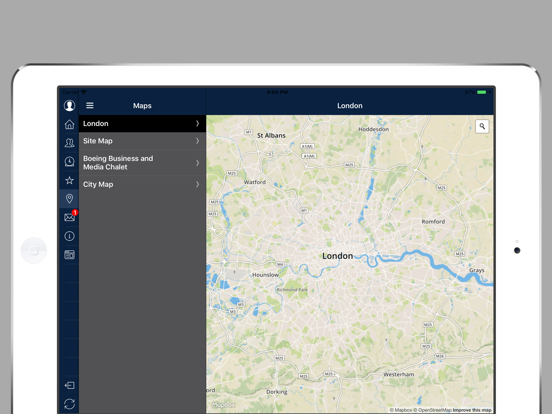Screen dimensions: 552x414
Task: Click the London label on the map
Action: coord(337,256)
